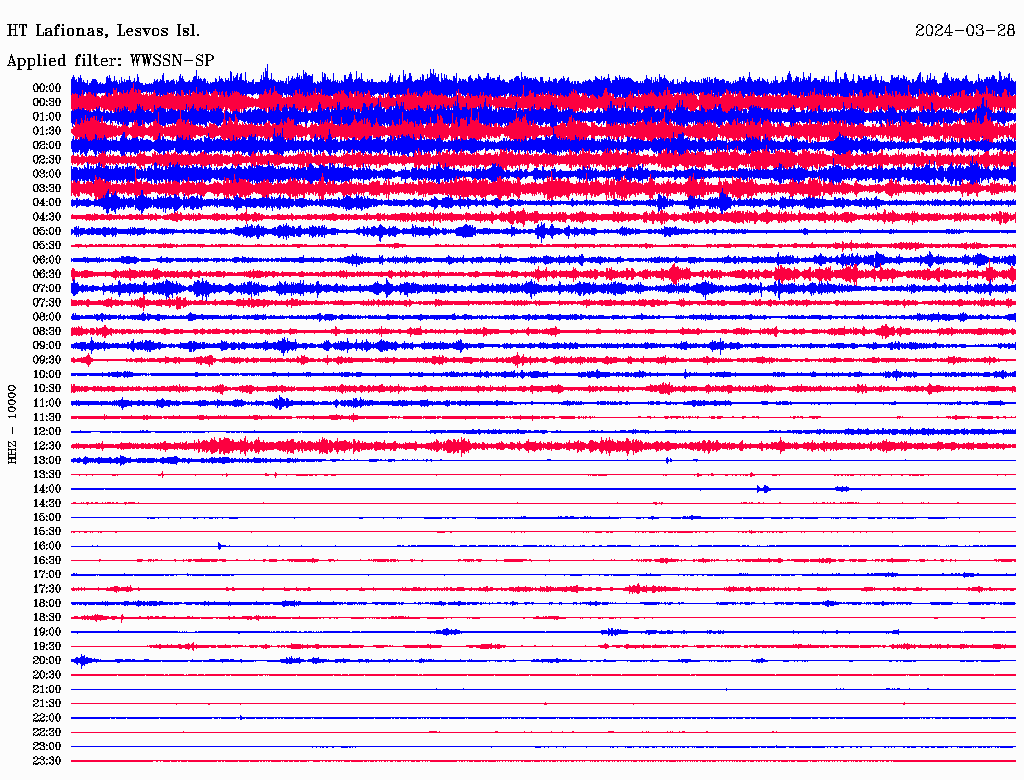
Task: Select the 21:00 time row label
Action: point(47,690)
